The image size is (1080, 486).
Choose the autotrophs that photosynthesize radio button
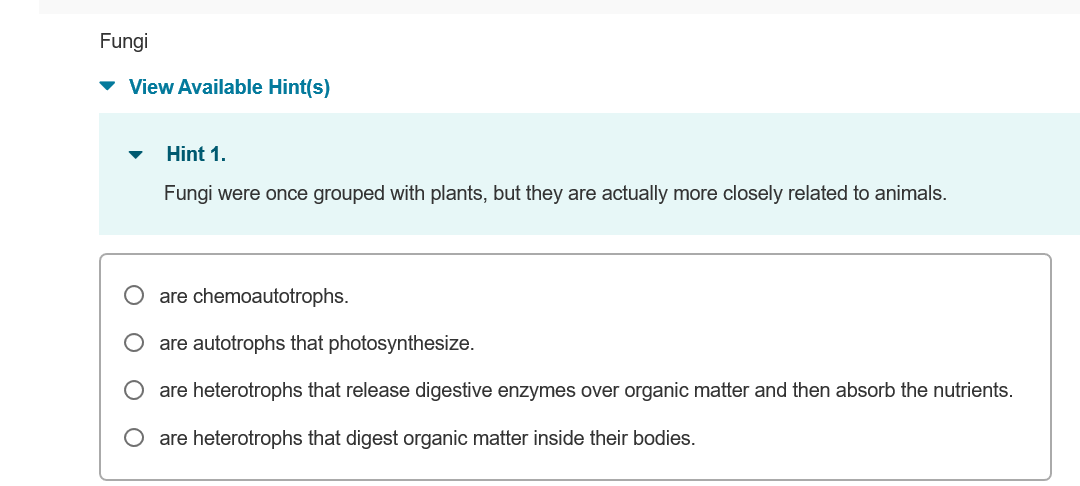tap(134, 343)
